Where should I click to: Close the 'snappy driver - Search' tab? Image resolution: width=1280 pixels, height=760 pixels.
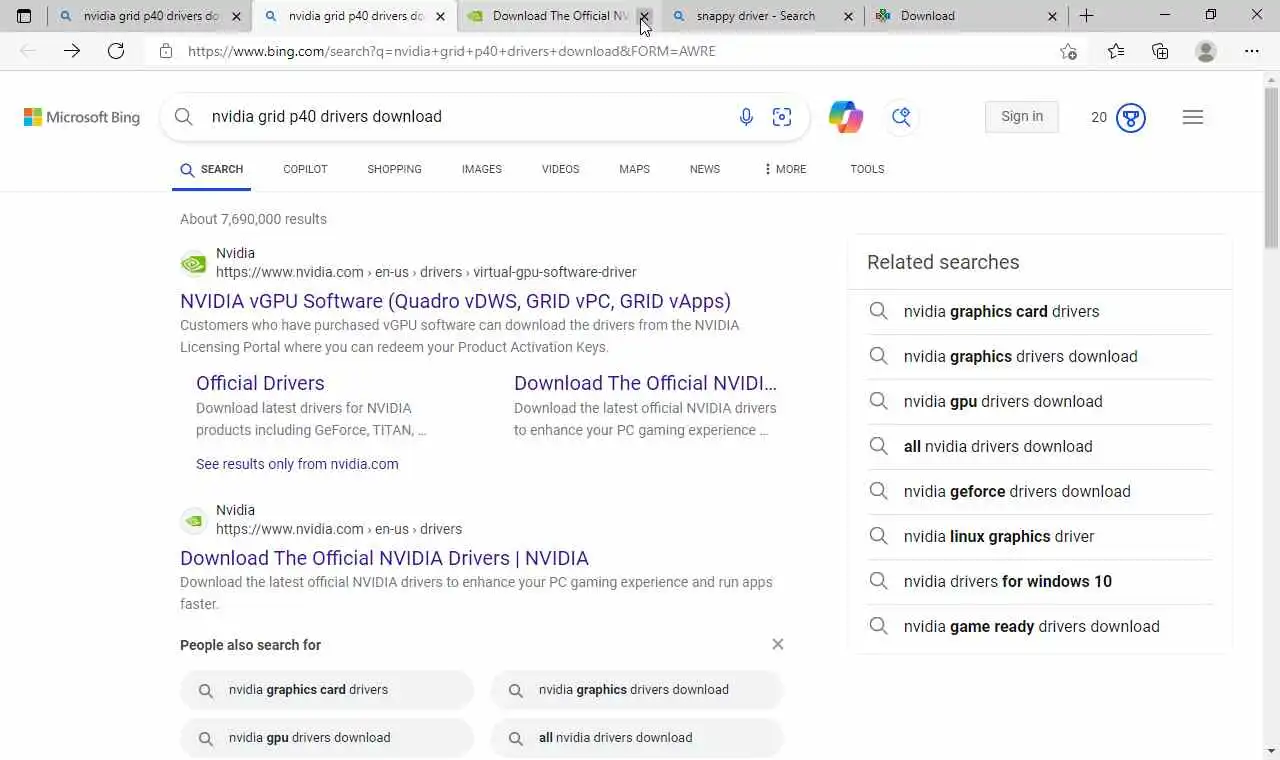click(849, 16)
